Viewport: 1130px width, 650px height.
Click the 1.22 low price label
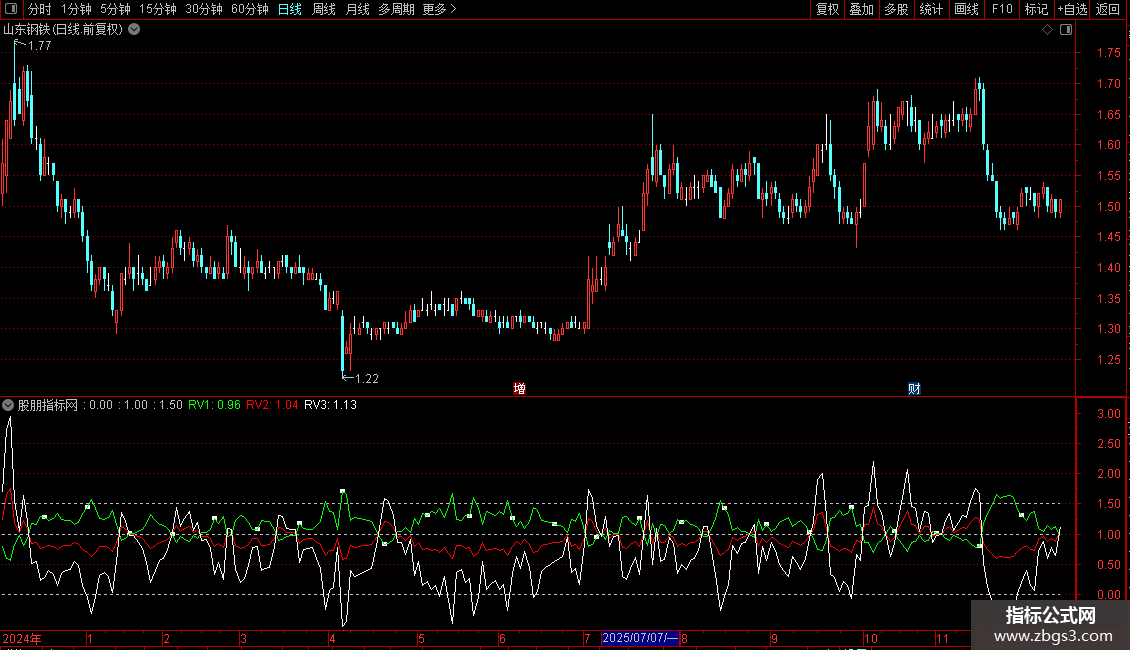tap(367, 378)
